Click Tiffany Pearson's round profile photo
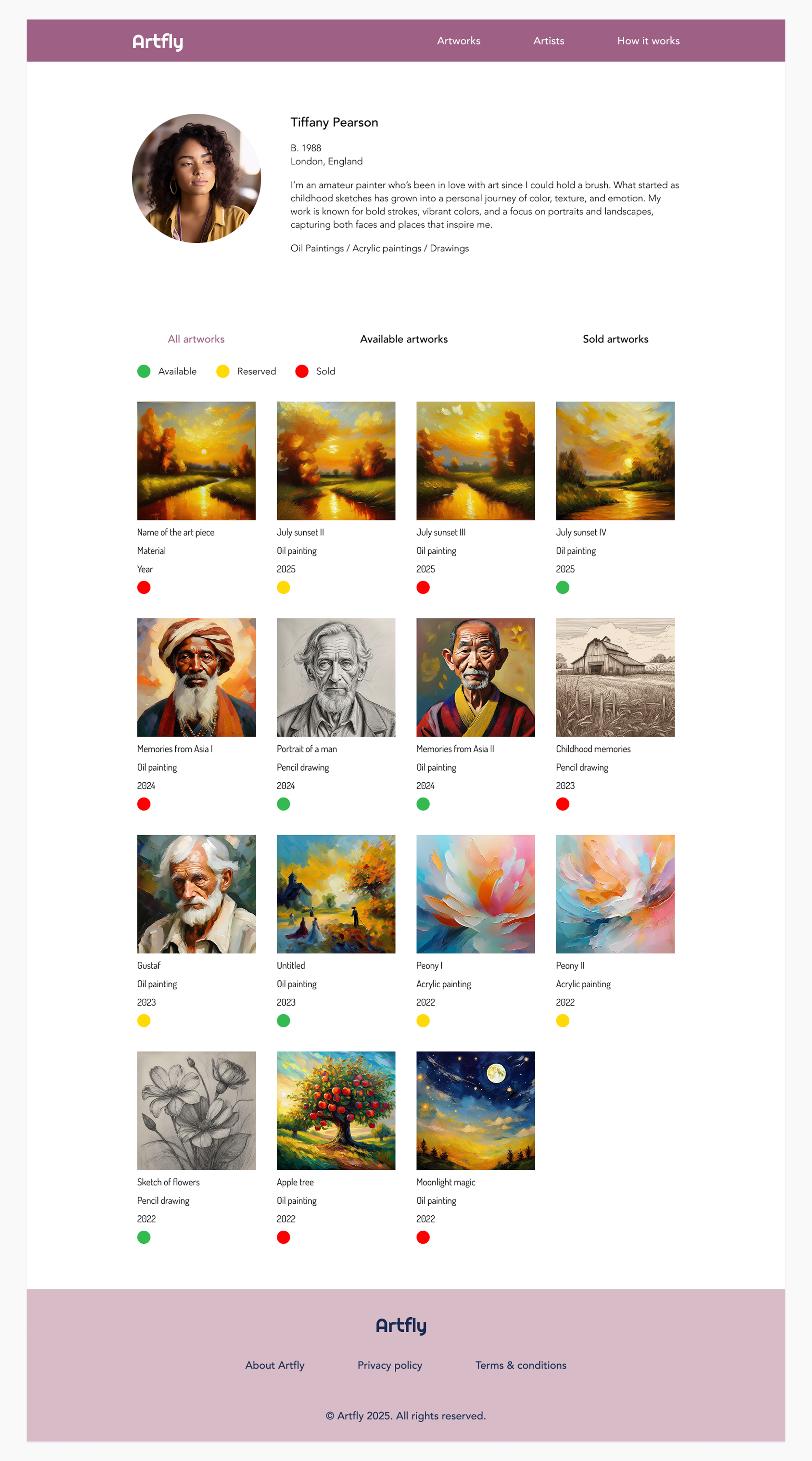The height and width of the screenshot is (1461, 812). click(196, 179)
